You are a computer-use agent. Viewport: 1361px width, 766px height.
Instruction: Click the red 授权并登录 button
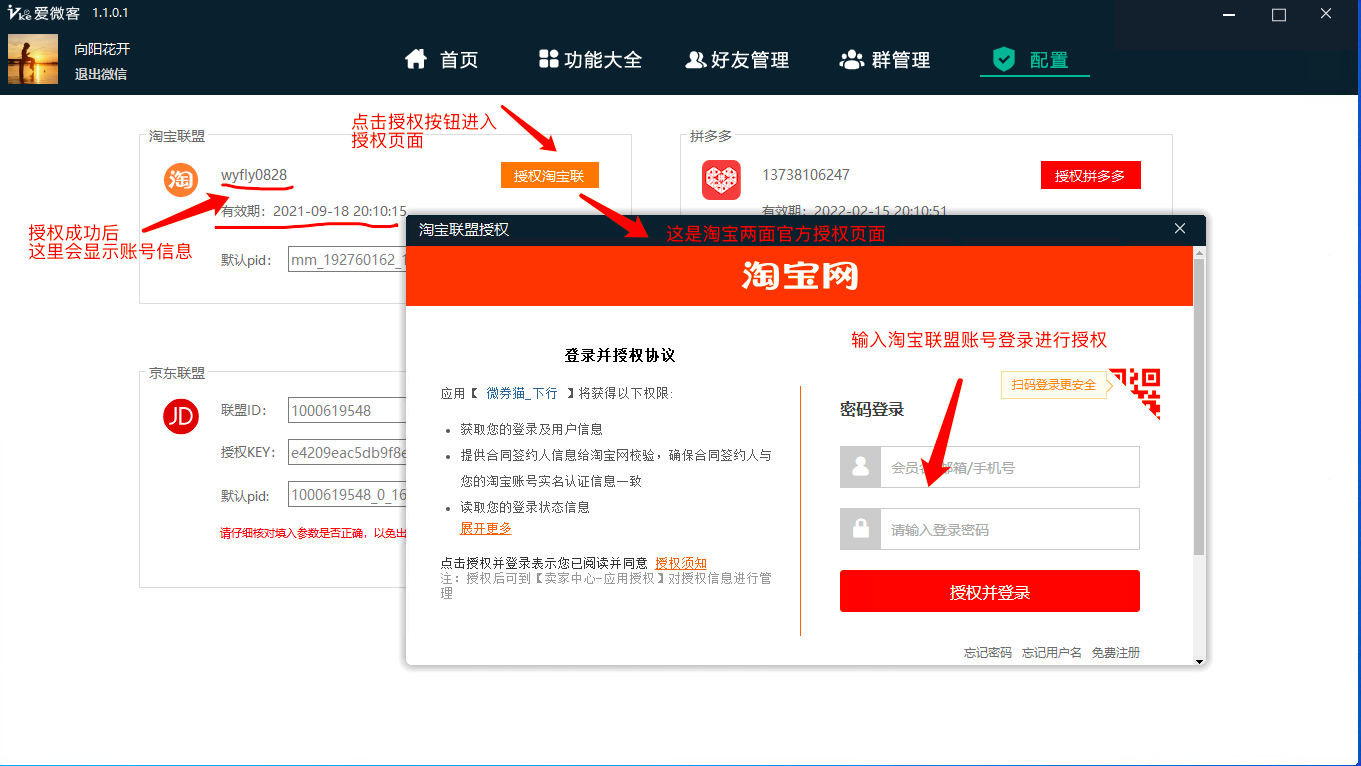[x=990, y=591]
